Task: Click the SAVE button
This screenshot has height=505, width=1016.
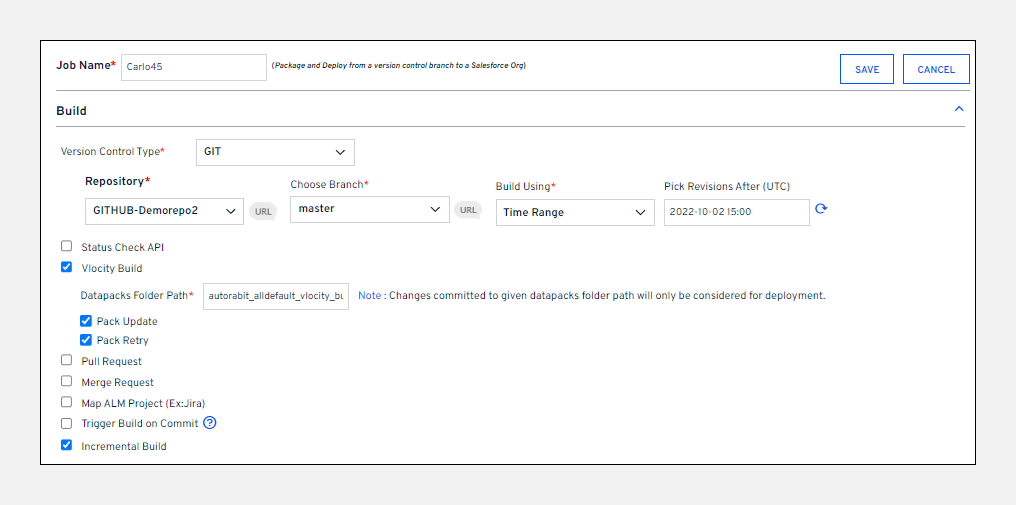Action: 867,69
